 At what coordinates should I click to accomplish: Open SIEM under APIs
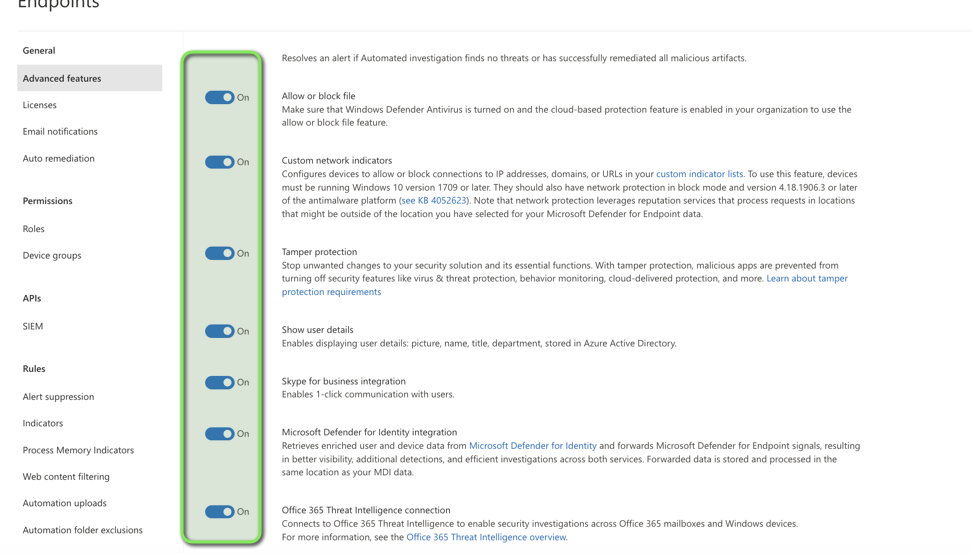point(33,326)
